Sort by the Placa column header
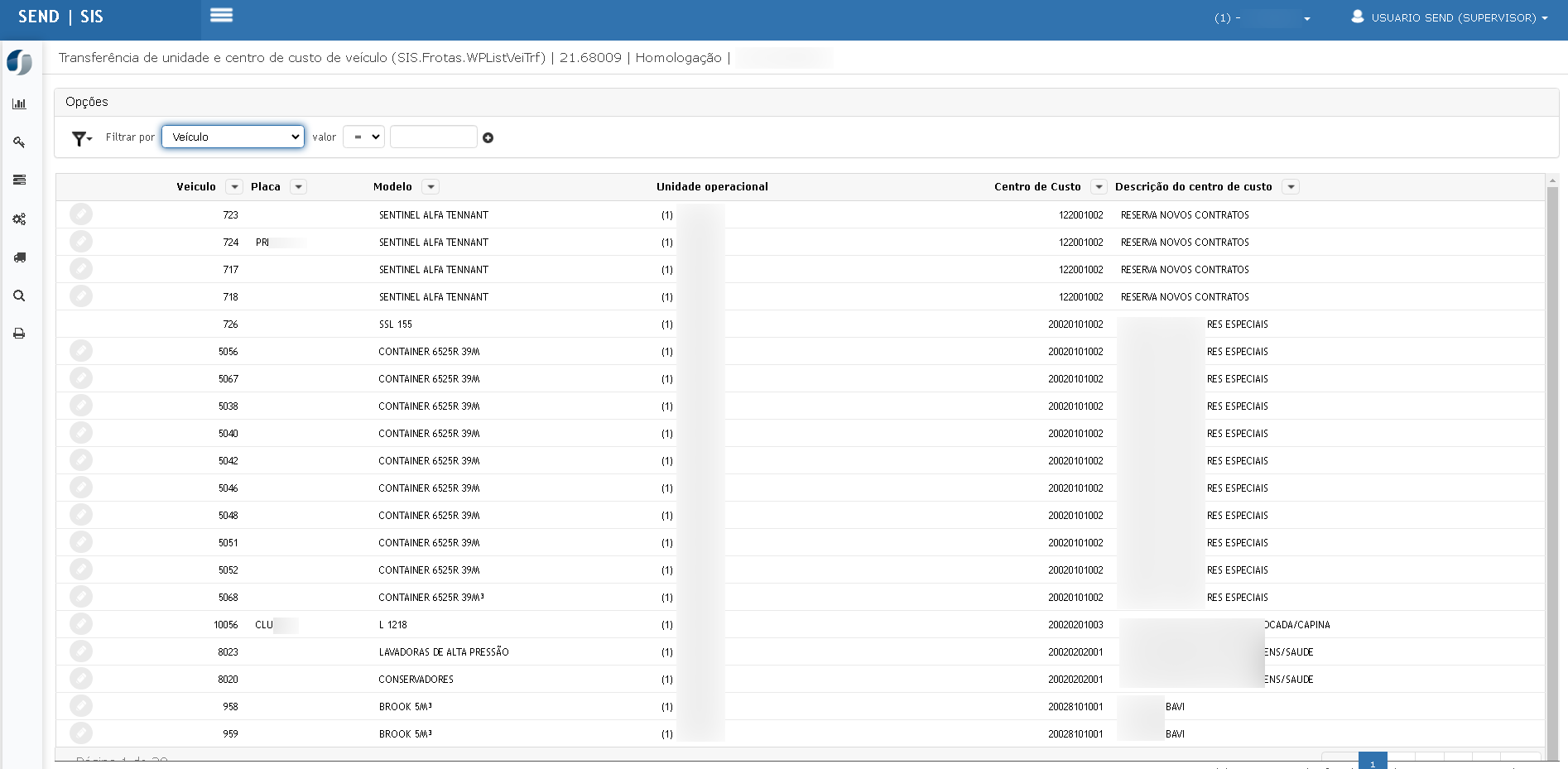This screenshot has height=769, width=1568. [x=266, y=187]
